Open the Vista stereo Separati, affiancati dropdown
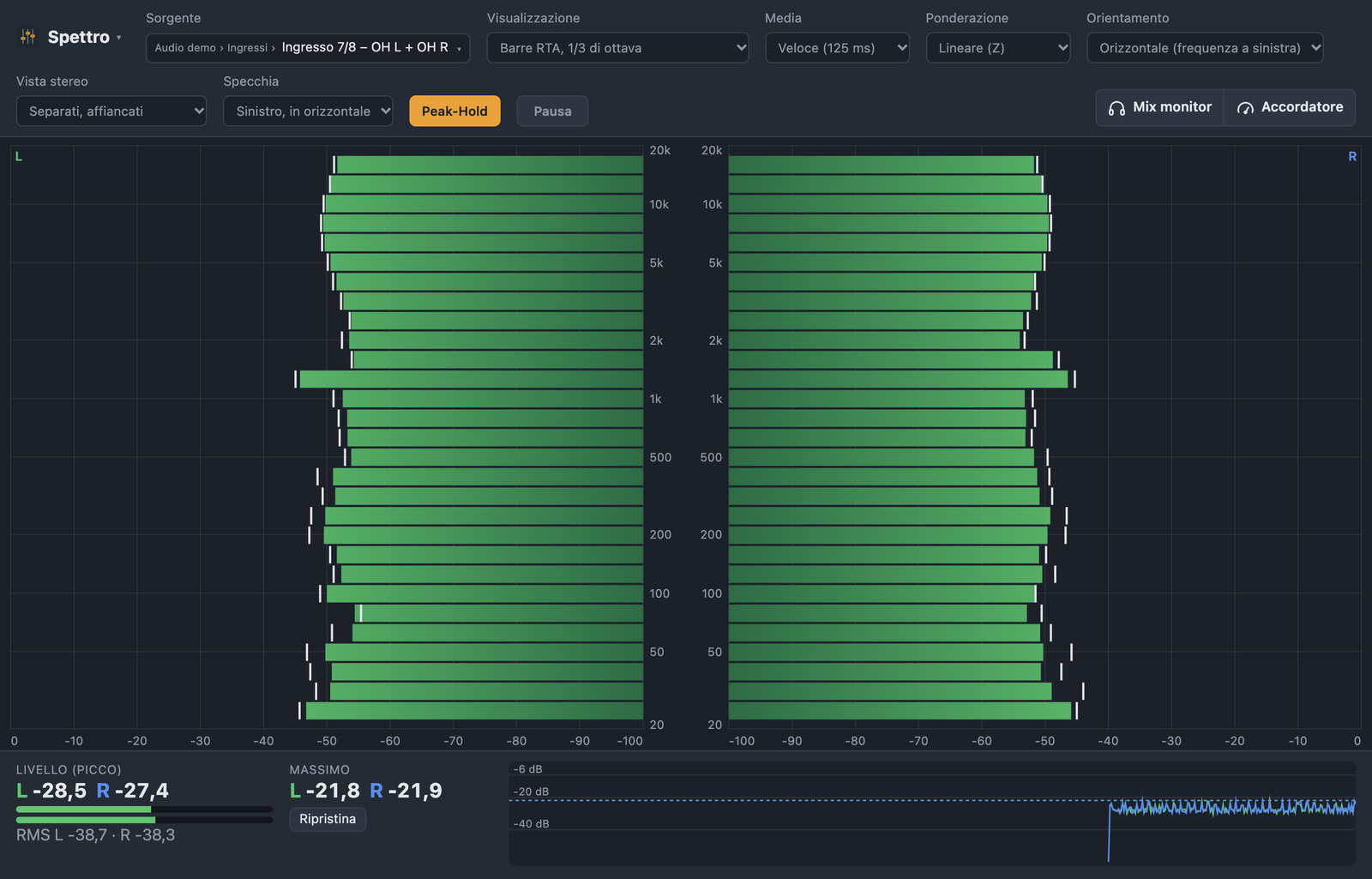Image resolution: width=1372 pixels, height=879 pixels. pyautogui.click(x=111, y=111)
